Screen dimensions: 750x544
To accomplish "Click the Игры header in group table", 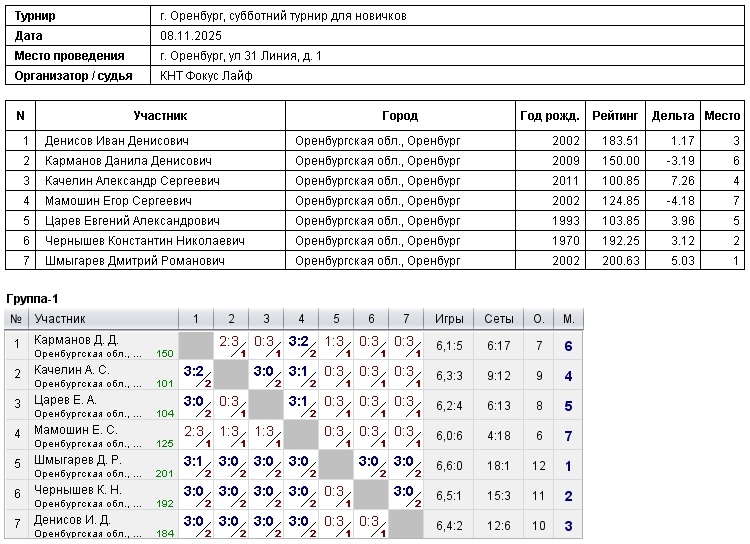I will point(449,319).
